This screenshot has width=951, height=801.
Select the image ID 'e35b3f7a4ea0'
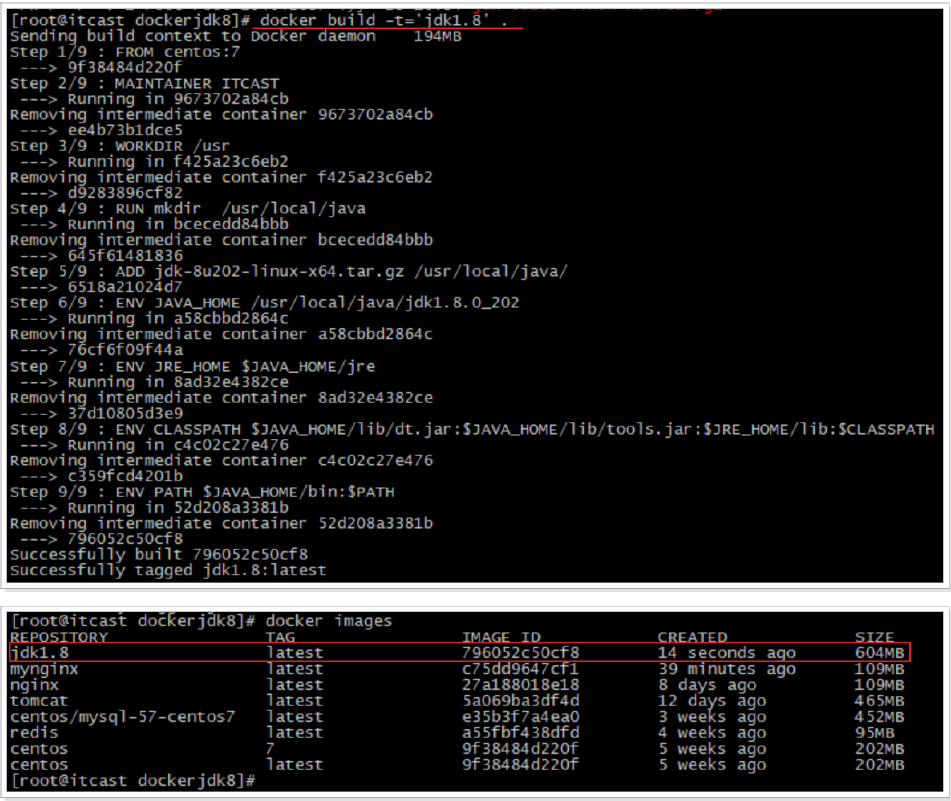[x=520, y=716]
